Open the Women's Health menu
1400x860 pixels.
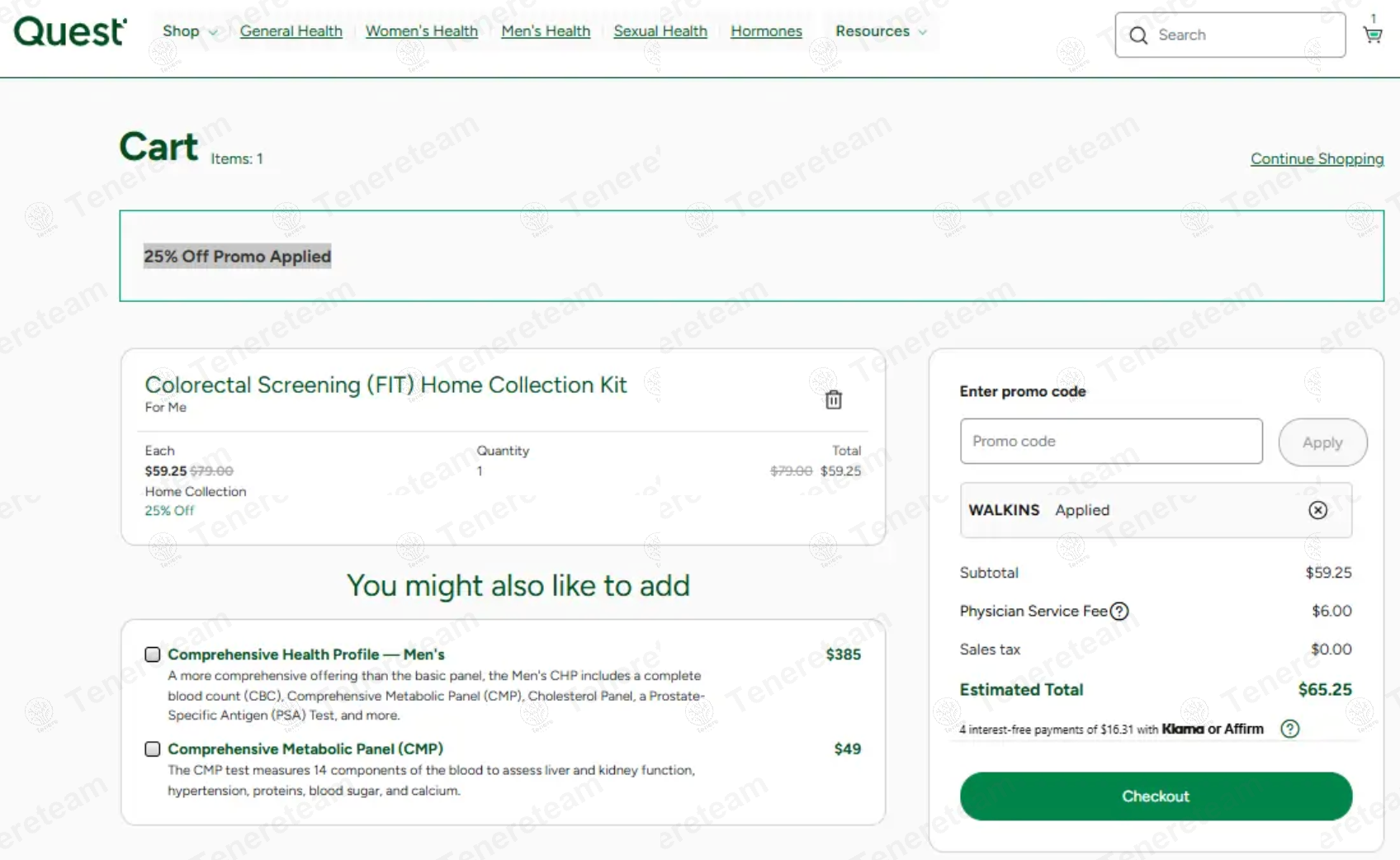[421, 31]
